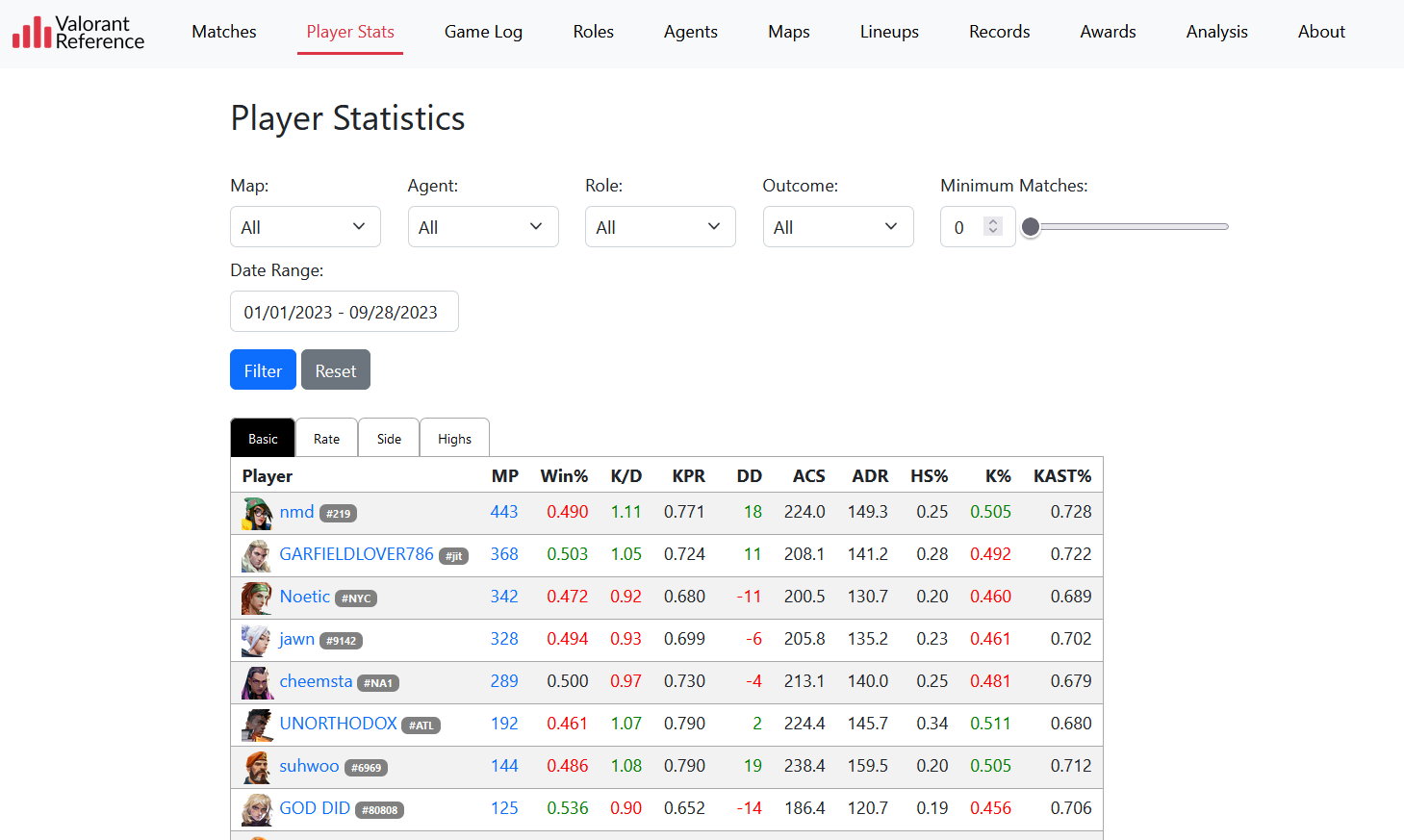This screenshot has height=840, width=1404.
Task: Click the #9142 tag badge
Action: coord(341,641)
